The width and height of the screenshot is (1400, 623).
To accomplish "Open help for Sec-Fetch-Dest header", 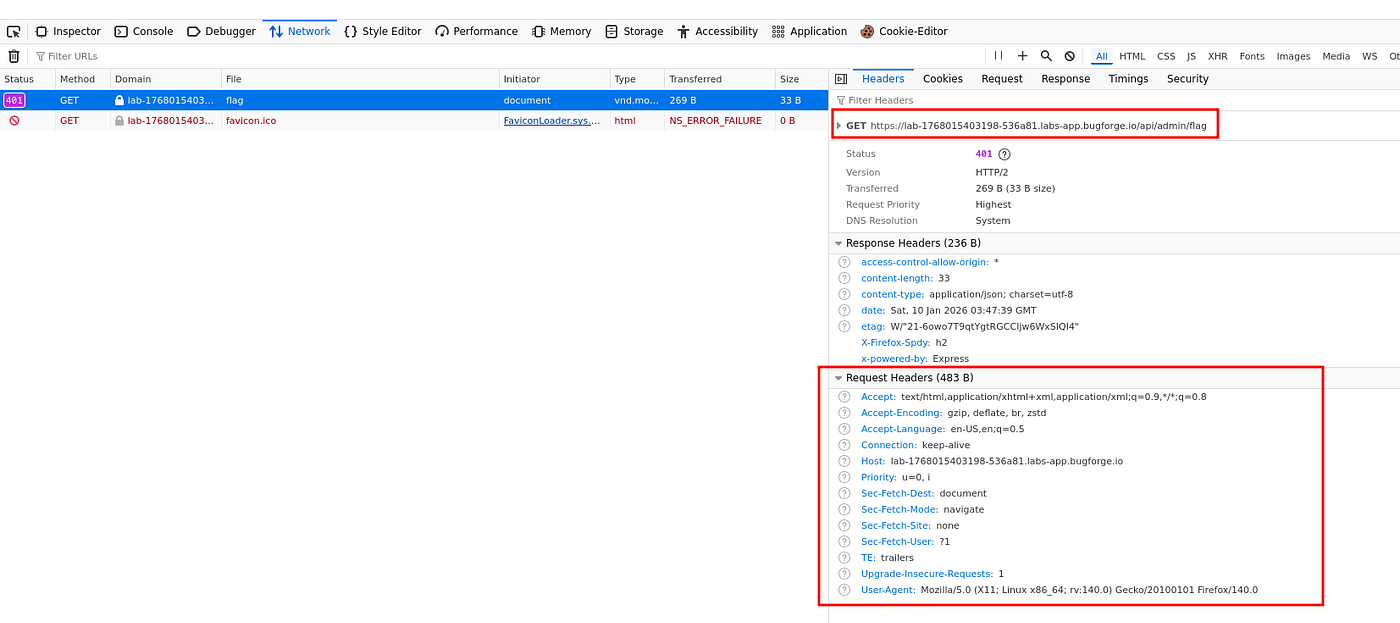I will click(x=844, y=493).
